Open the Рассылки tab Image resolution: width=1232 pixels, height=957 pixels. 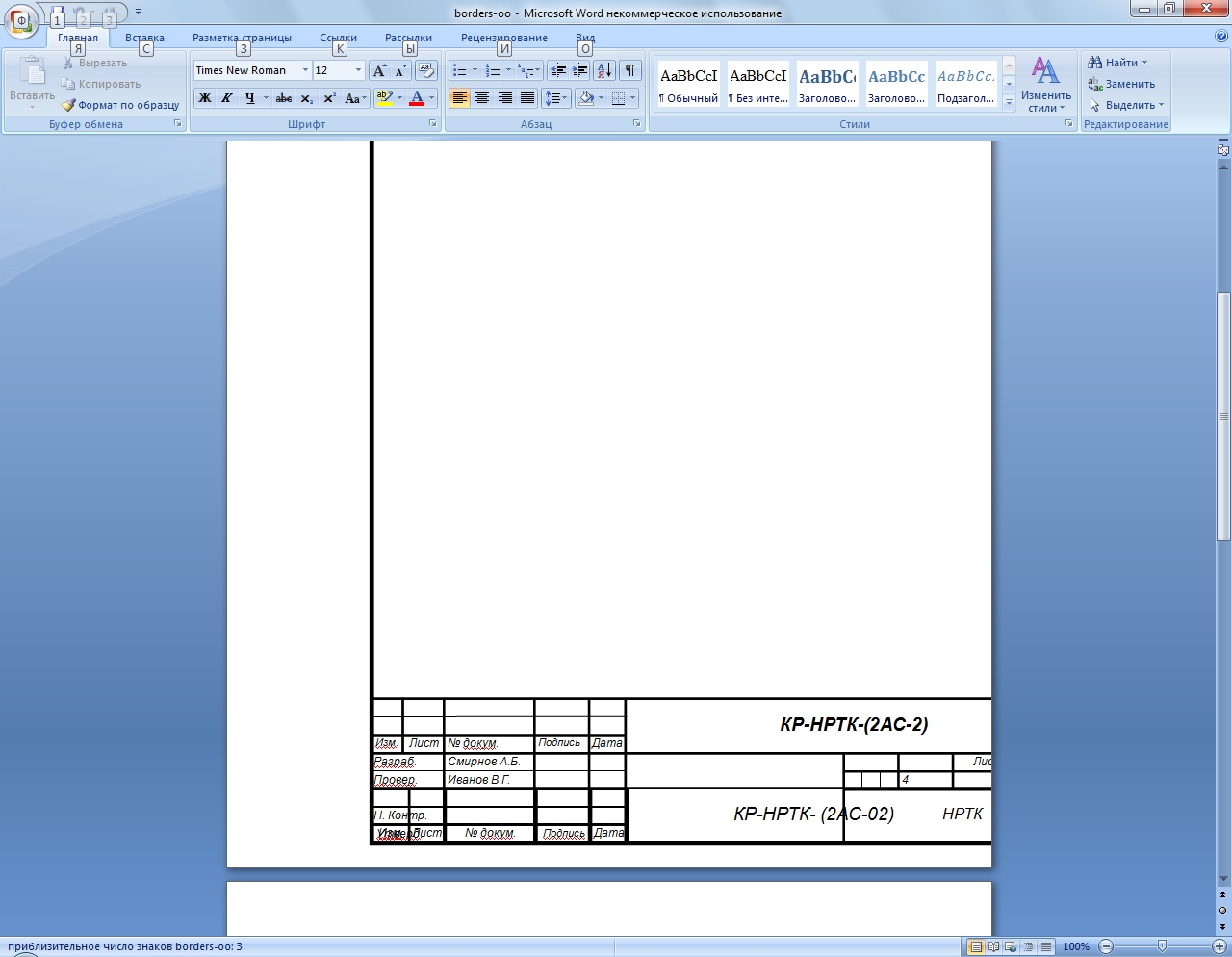[408, 38]
